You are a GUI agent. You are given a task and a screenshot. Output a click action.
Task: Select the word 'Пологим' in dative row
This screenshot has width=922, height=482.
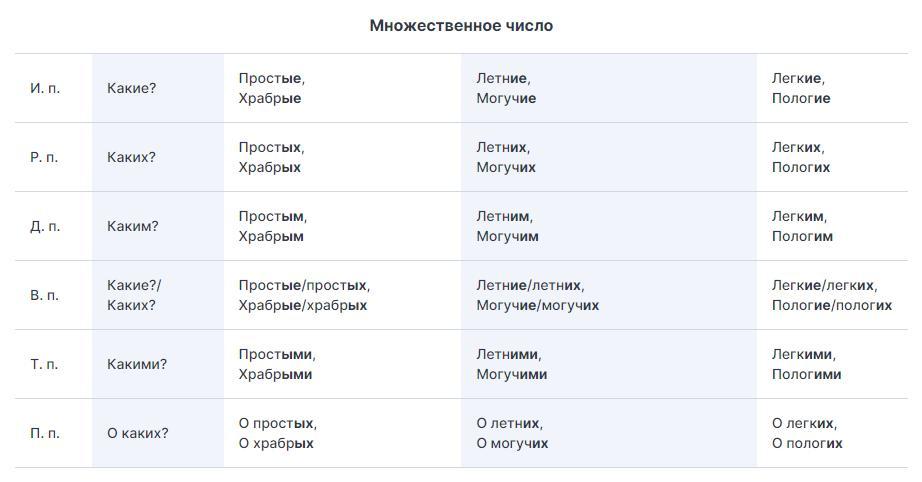pos(803,236)
